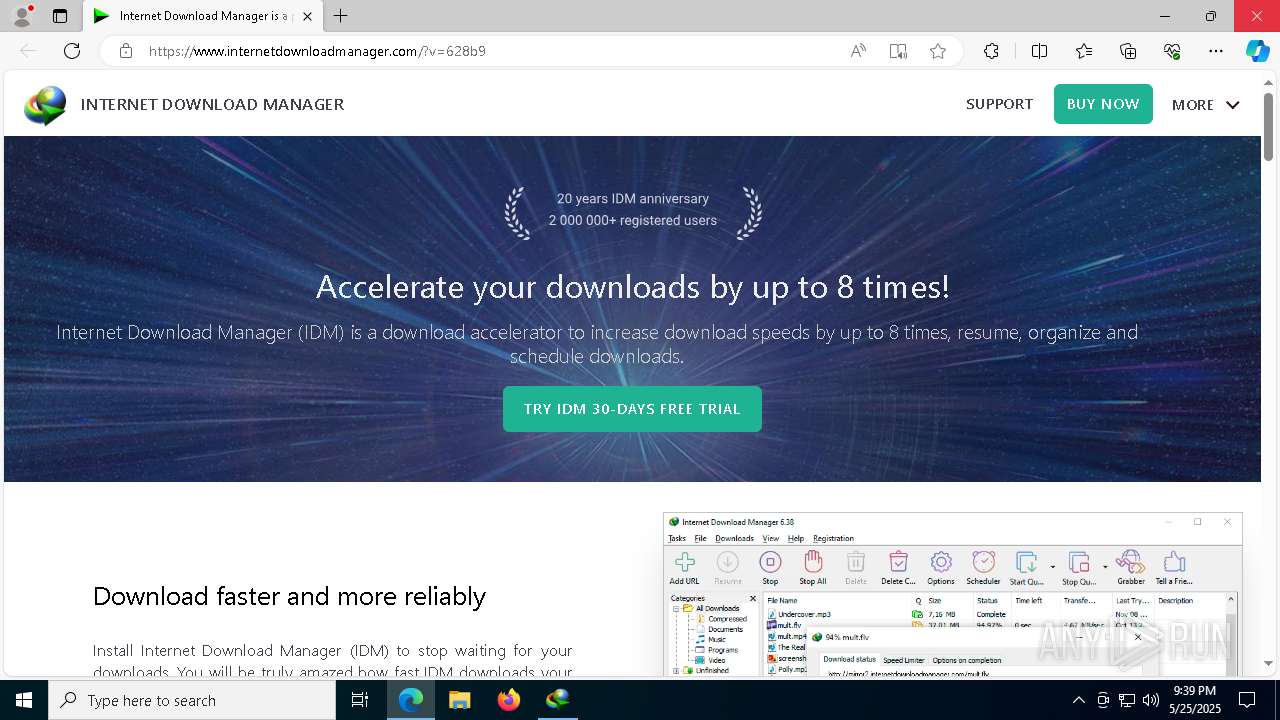This screenshot has height=720, width=1280.
Task: Click the IDM logo icon in the header
Action: [45, 105]
